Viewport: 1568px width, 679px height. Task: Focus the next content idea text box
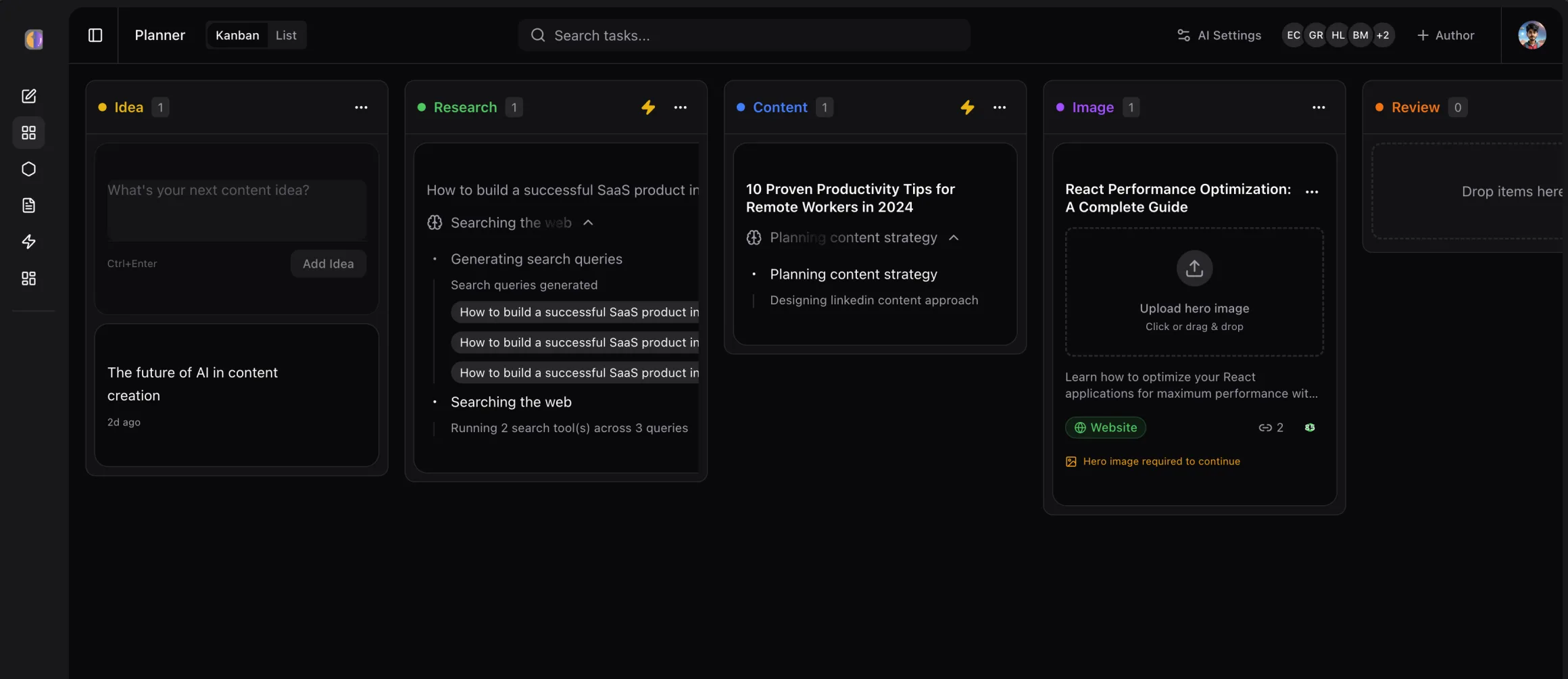(x=237, y=210)
